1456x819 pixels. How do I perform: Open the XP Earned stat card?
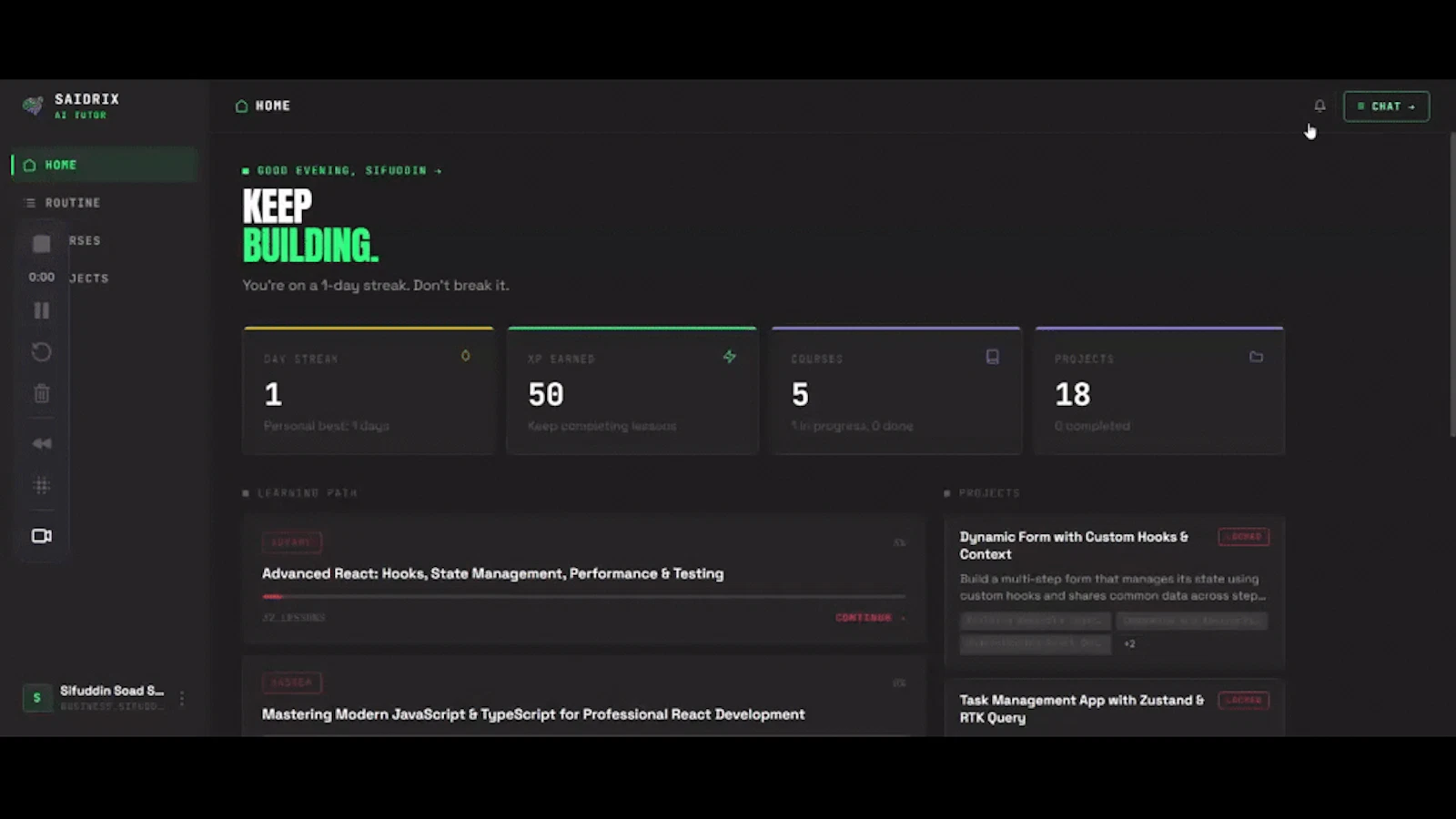[632, 390]
